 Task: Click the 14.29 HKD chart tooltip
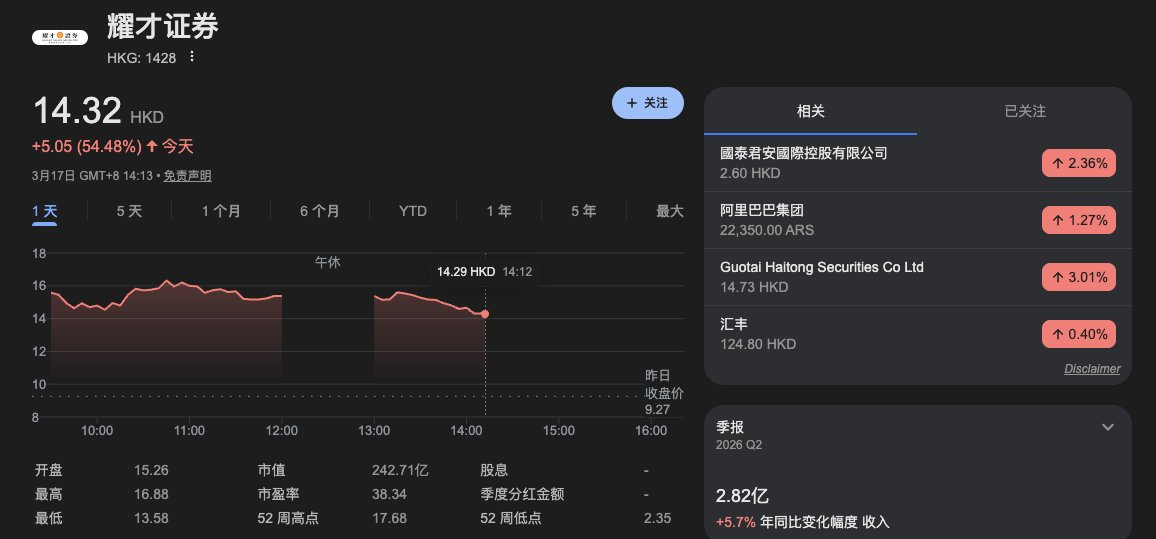pyautogui.click(x=484, y=271)
